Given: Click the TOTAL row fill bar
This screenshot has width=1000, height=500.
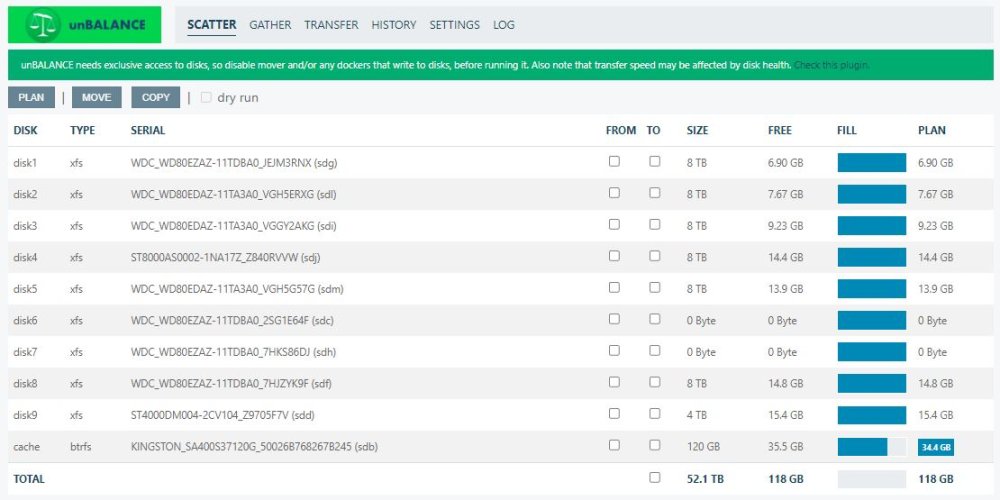Looking at the screenshot, I should click(x=872, y=479).
